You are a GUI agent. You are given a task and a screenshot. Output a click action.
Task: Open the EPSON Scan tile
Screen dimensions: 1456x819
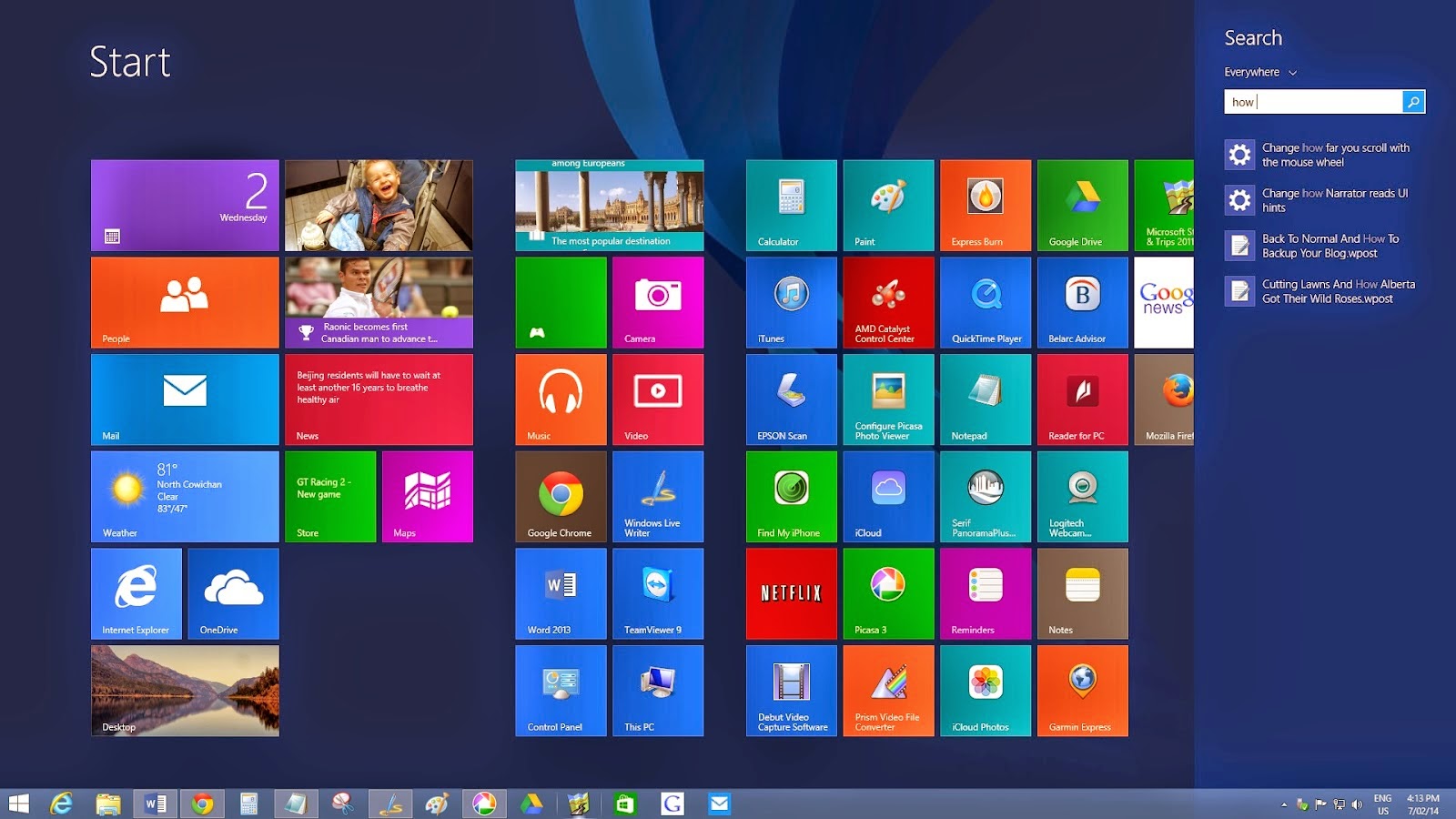tap(790, 399)
